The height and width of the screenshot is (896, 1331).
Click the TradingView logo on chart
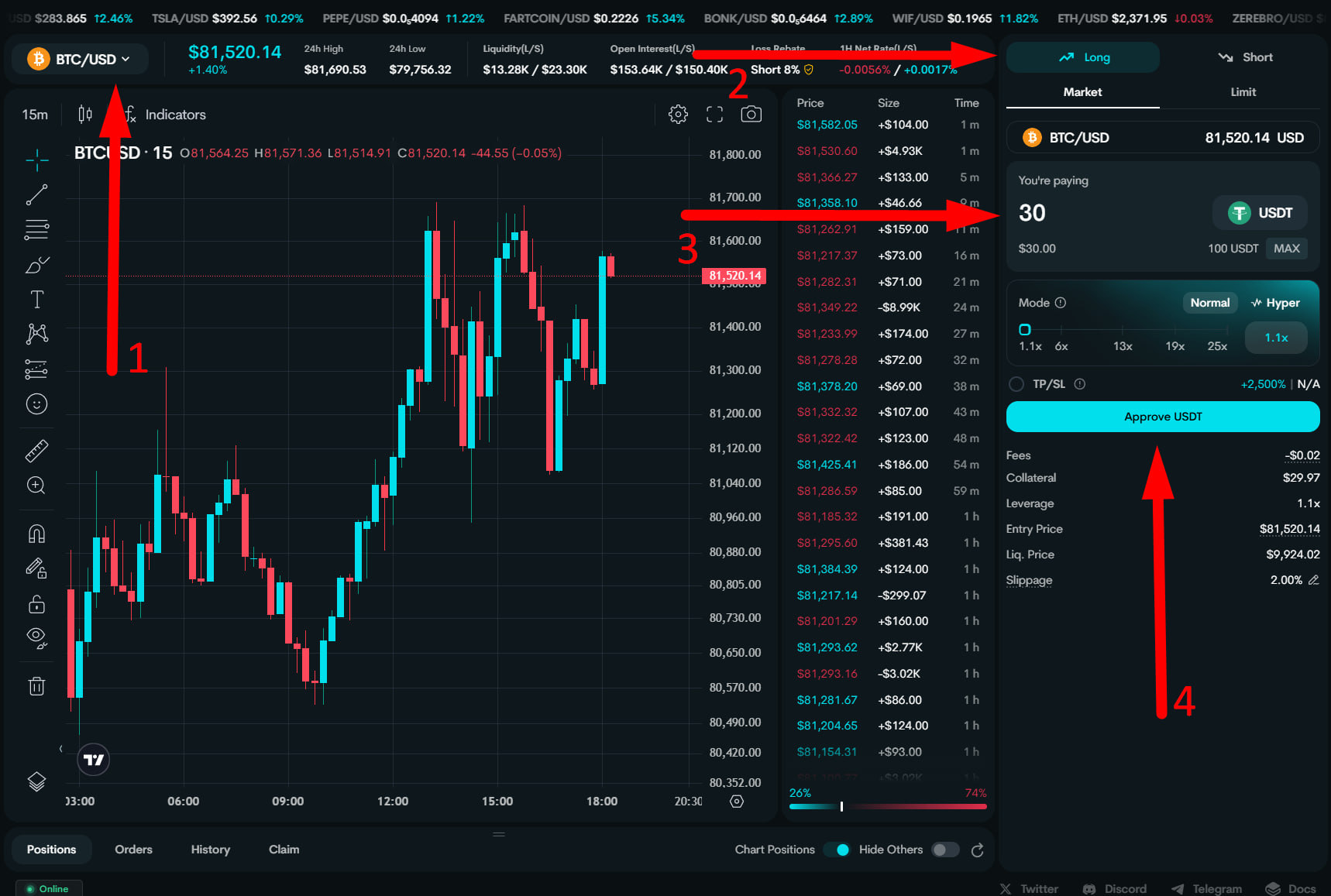click(94, 760)
